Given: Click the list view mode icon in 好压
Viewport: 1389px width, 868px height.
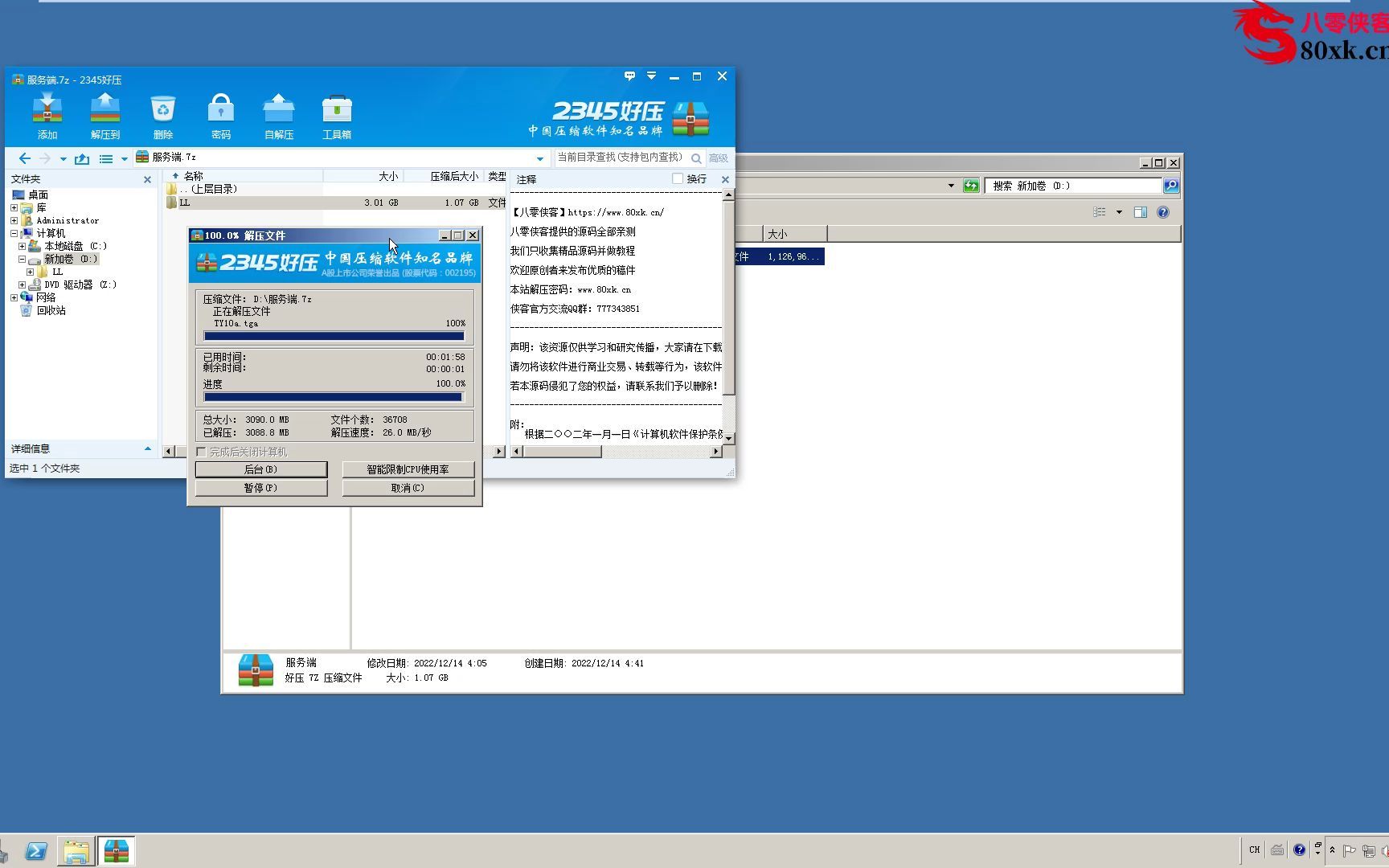Looking at the screenshot, I should coord(106,158).
